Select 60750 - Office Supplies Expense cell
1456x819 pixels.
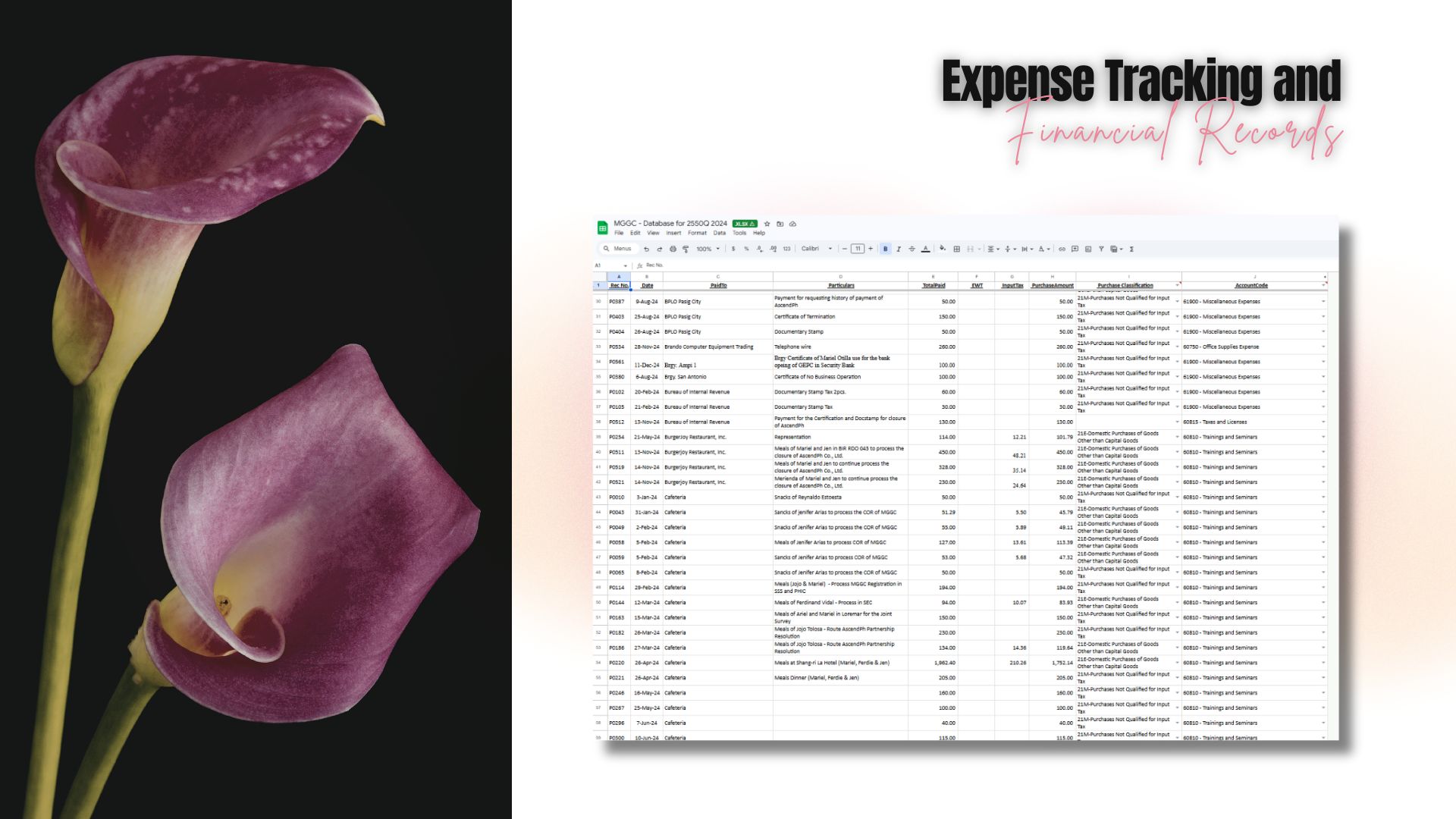pyautogui.click(x=1254, y=347)
